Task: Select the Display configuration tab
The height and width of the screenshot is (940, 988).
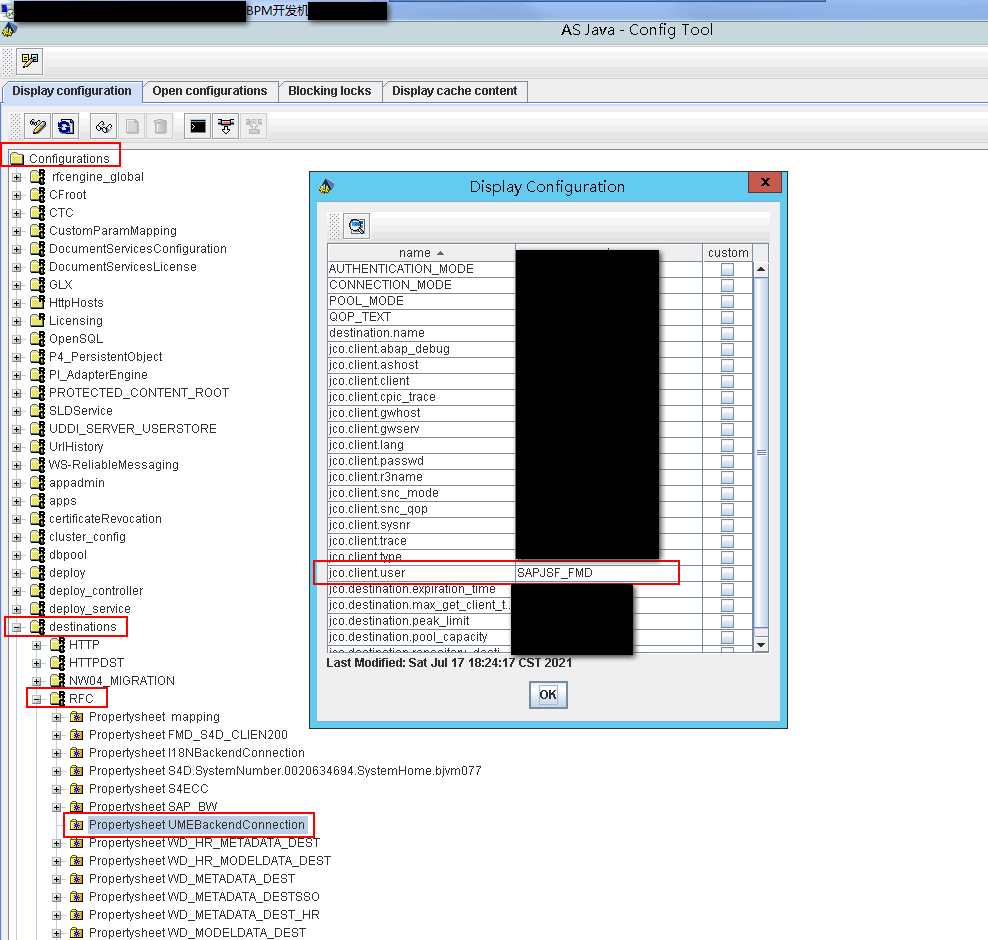Action: 72,91
